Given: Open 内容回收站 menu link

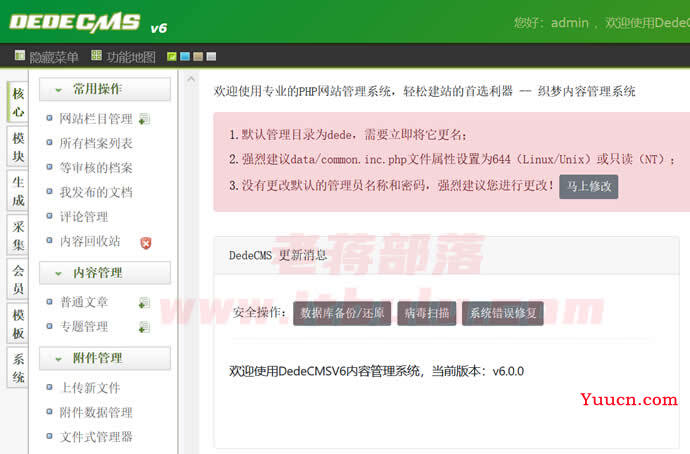Looking at the screenshot, I should (90, 241).
